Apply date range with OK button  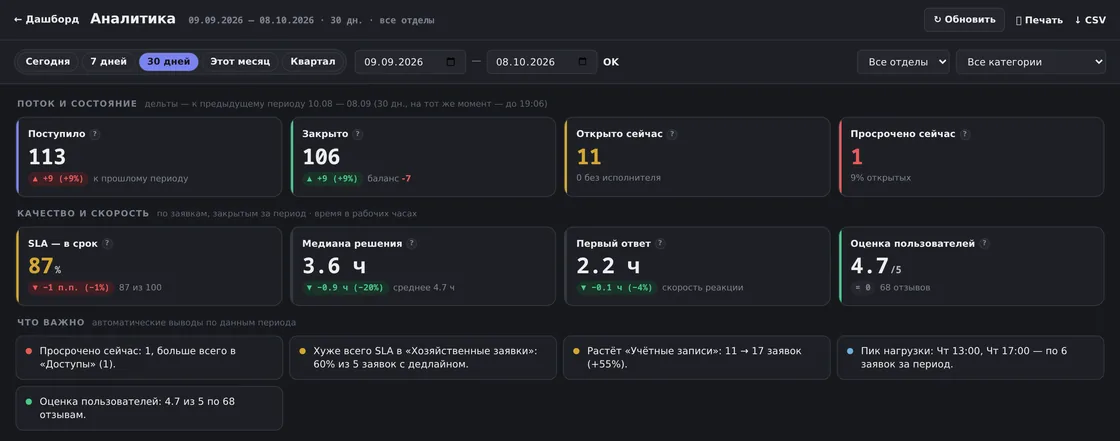(x=611, y=62)
